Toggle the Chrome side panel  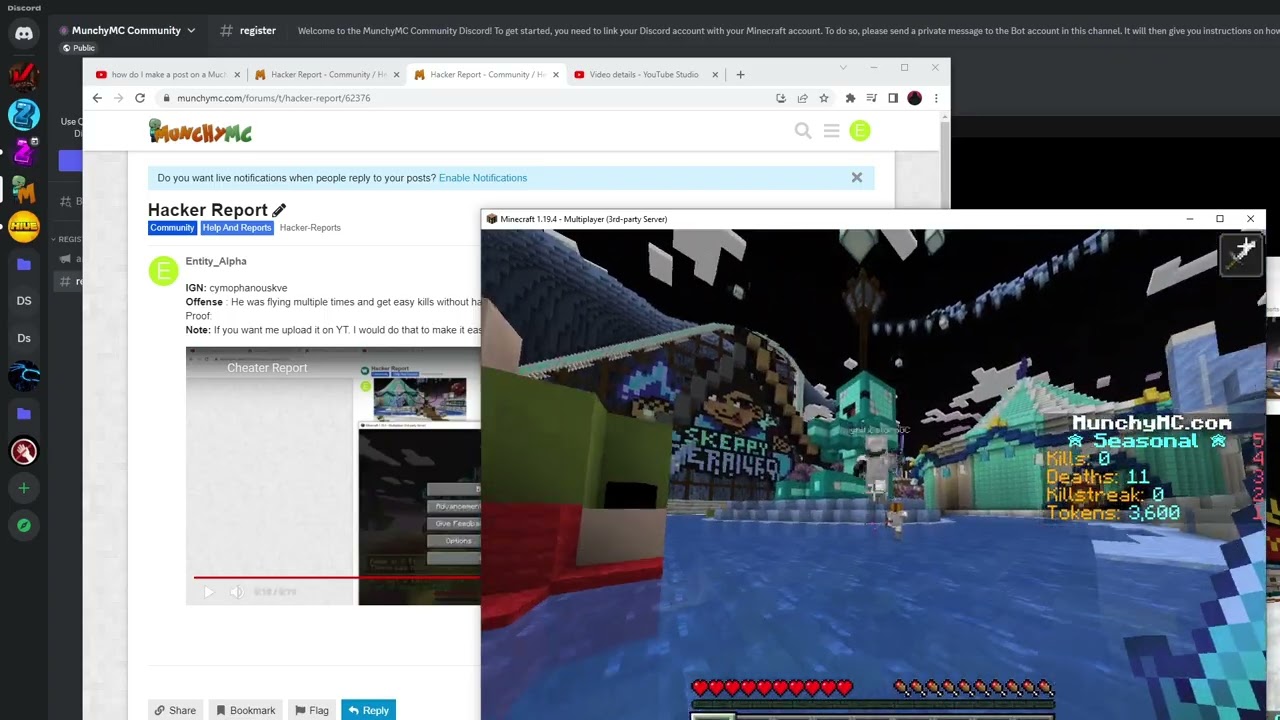point(893,98)
